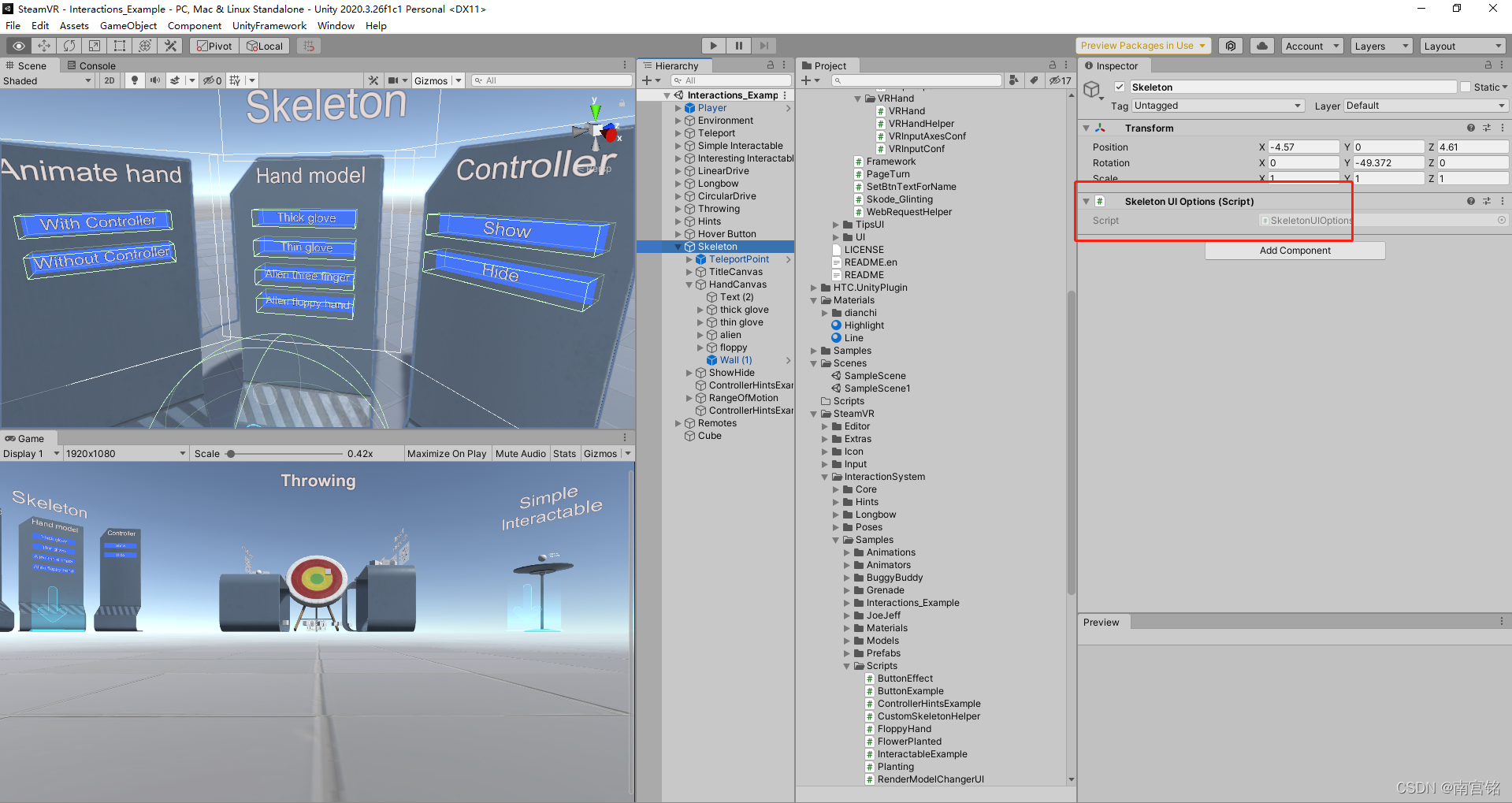Image resolution: width=1512 pixels, height=803 pixels.
Task: Click the Hierarchy create plus button
Action: 646,80
